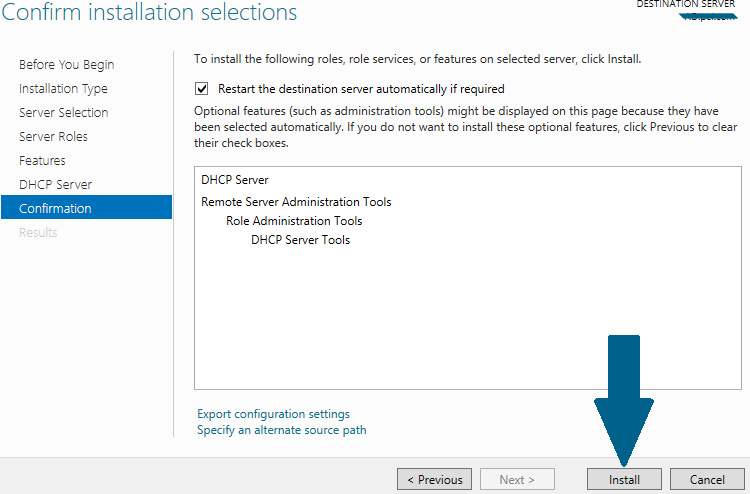
Task: Go to the Server Selection step
Action: 63,113
